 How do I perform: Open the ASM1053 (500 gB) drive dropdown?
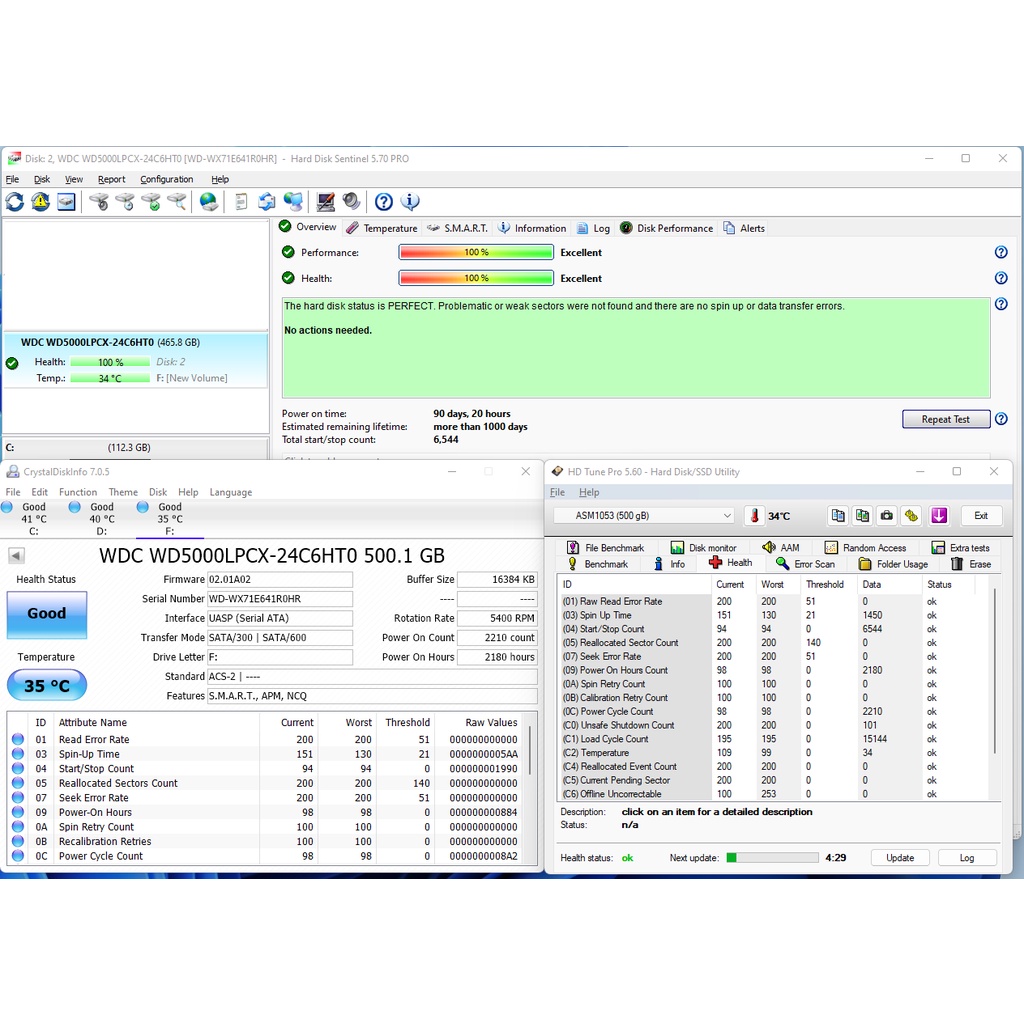point(645,516)
